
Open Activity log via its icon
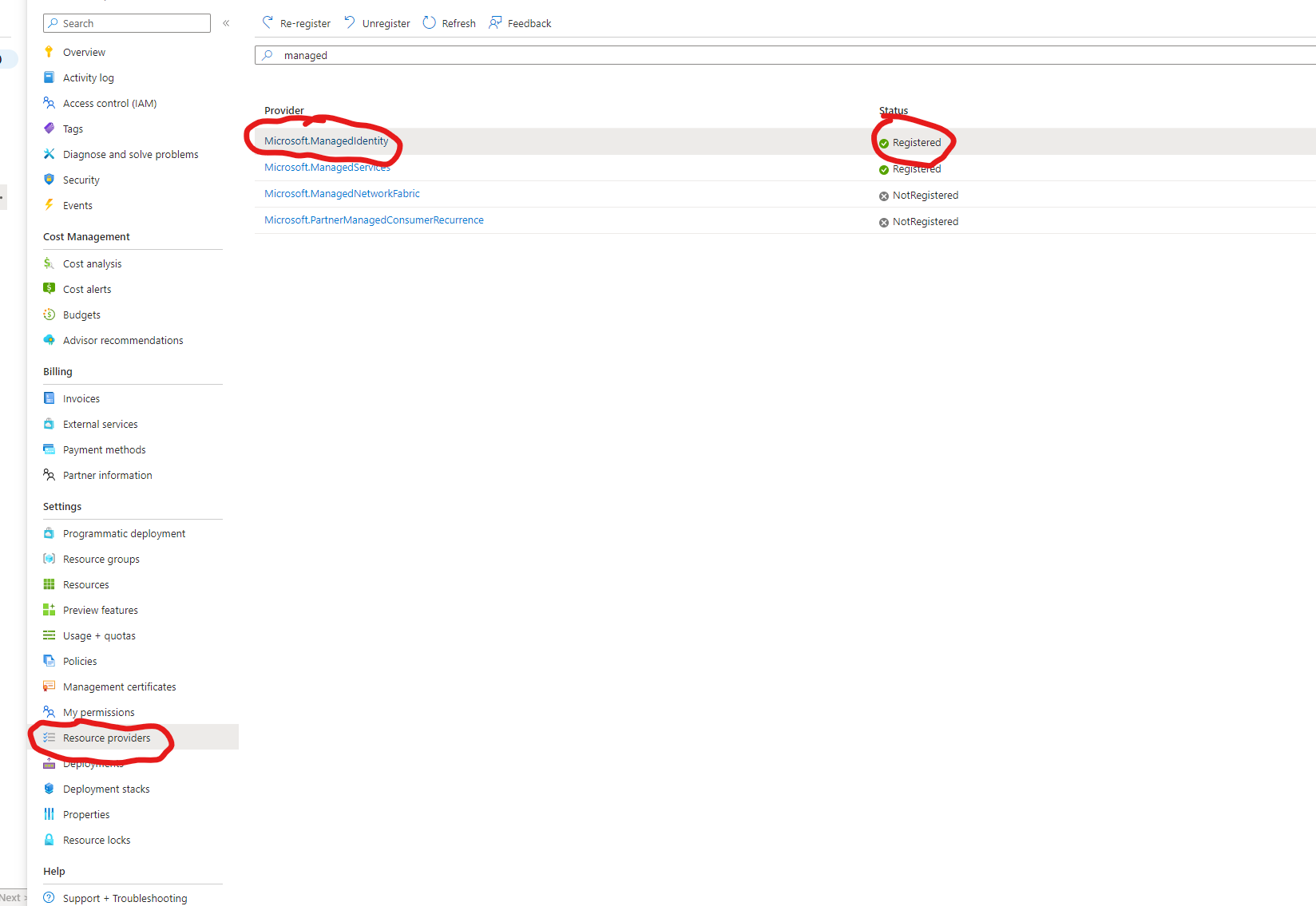click(50, 77)
